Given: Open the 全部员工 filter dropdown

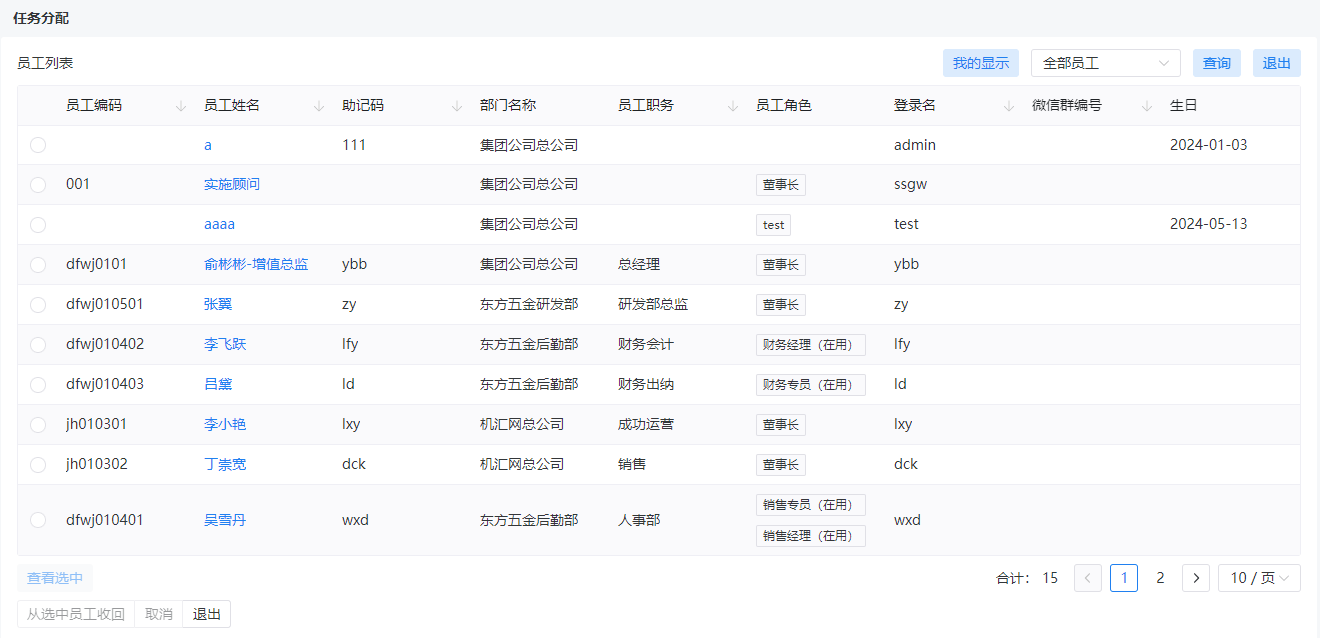Looking at the screenshot, I should coord(1106,63).
